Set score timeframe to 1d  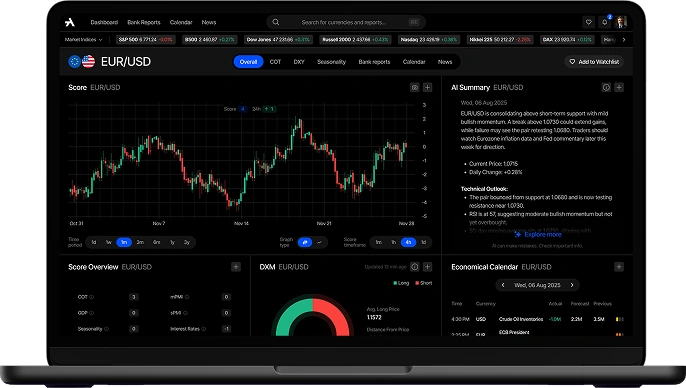[424, 242]
